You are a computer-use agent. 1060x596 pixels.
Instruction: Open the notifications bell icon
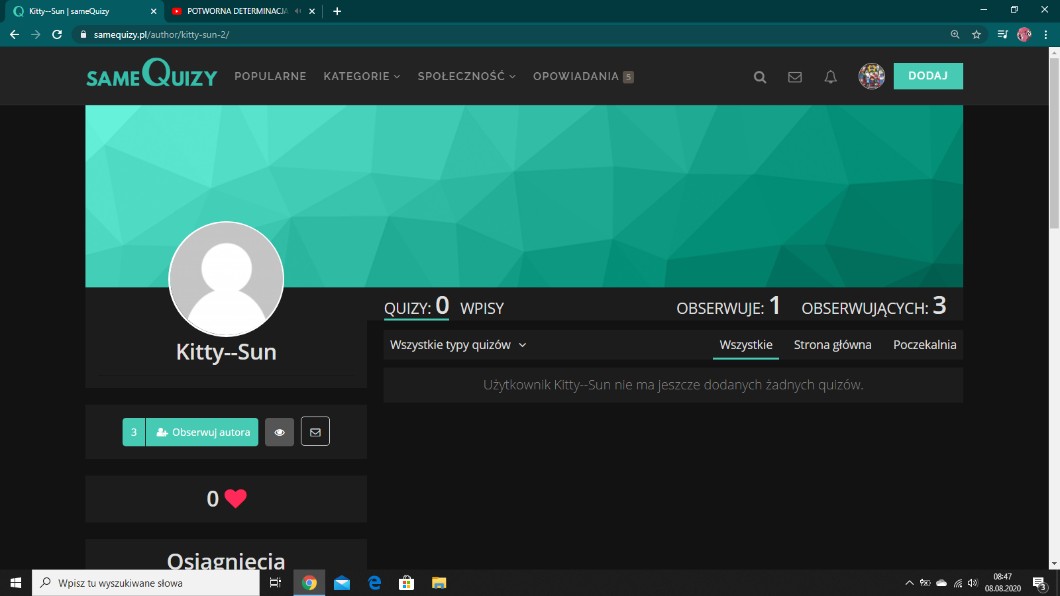pyautogui.click(x=830, y=77)
